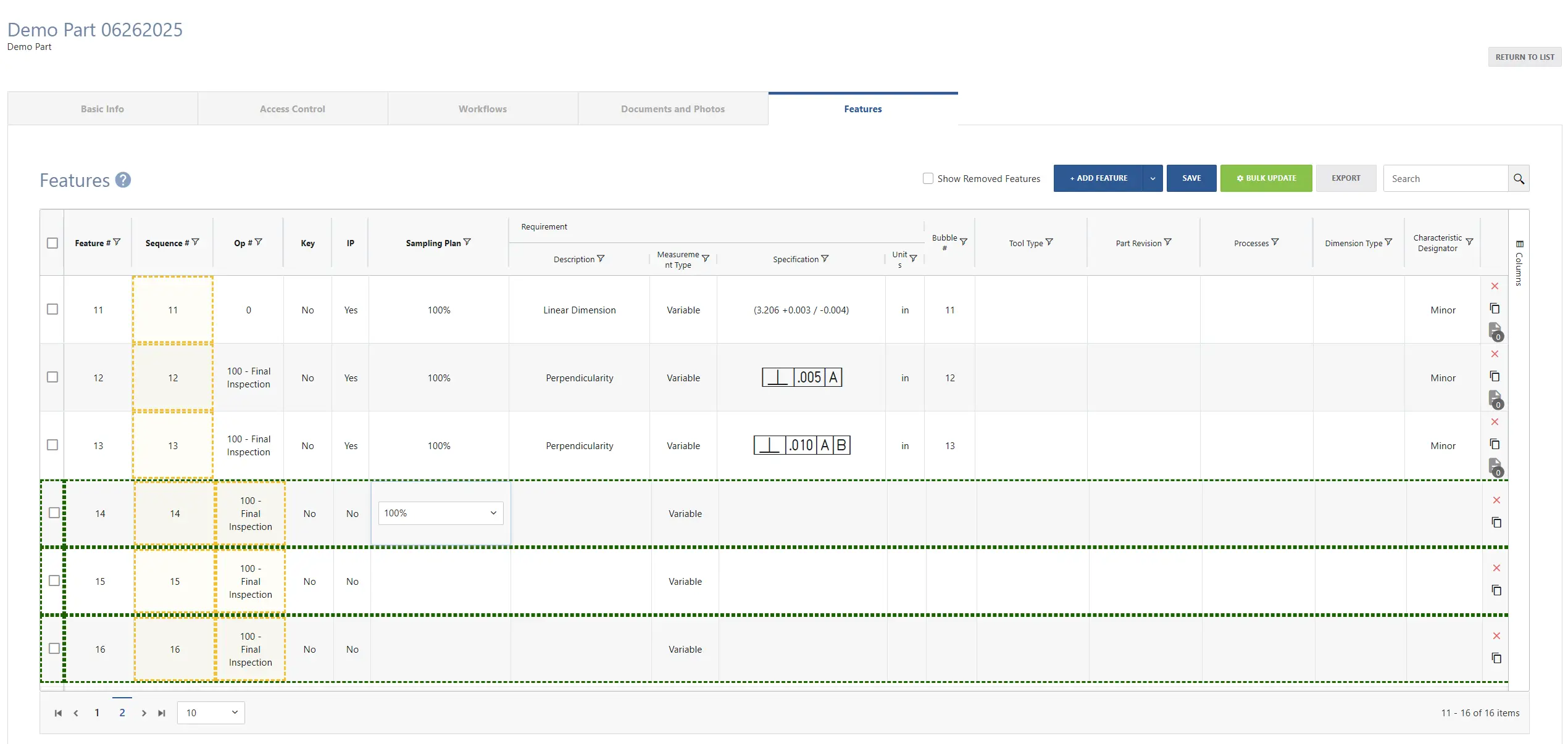Open the ADD FEATURE dropdown arrow
The width and height of the screenshot is (1568, 744).
[x=1152, y=178]
